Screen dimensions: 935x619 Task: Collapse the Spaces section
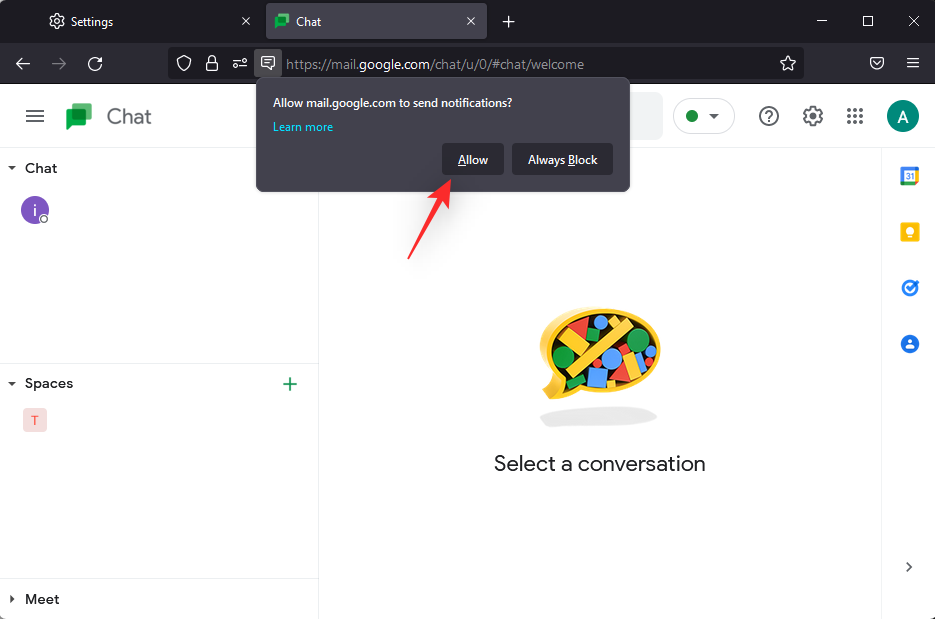point(12,384)
